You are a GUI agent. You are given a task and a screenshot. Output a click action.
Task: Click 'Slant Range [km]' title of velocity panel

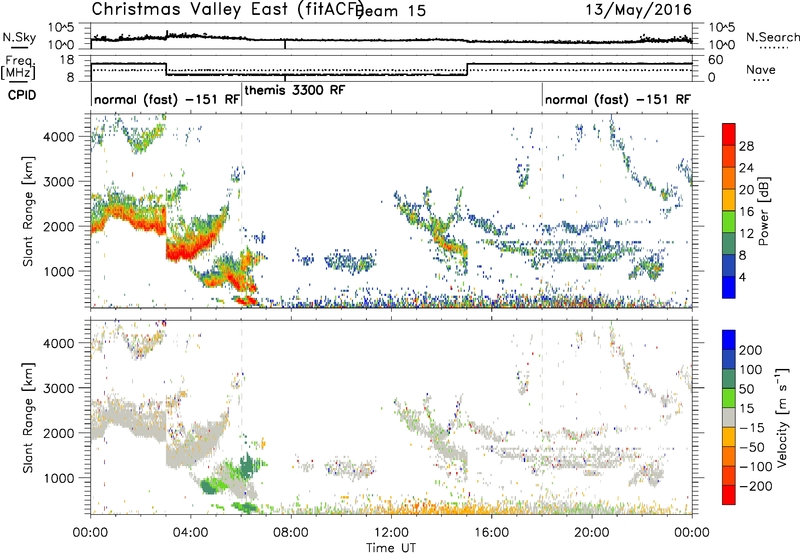(28, 417)
